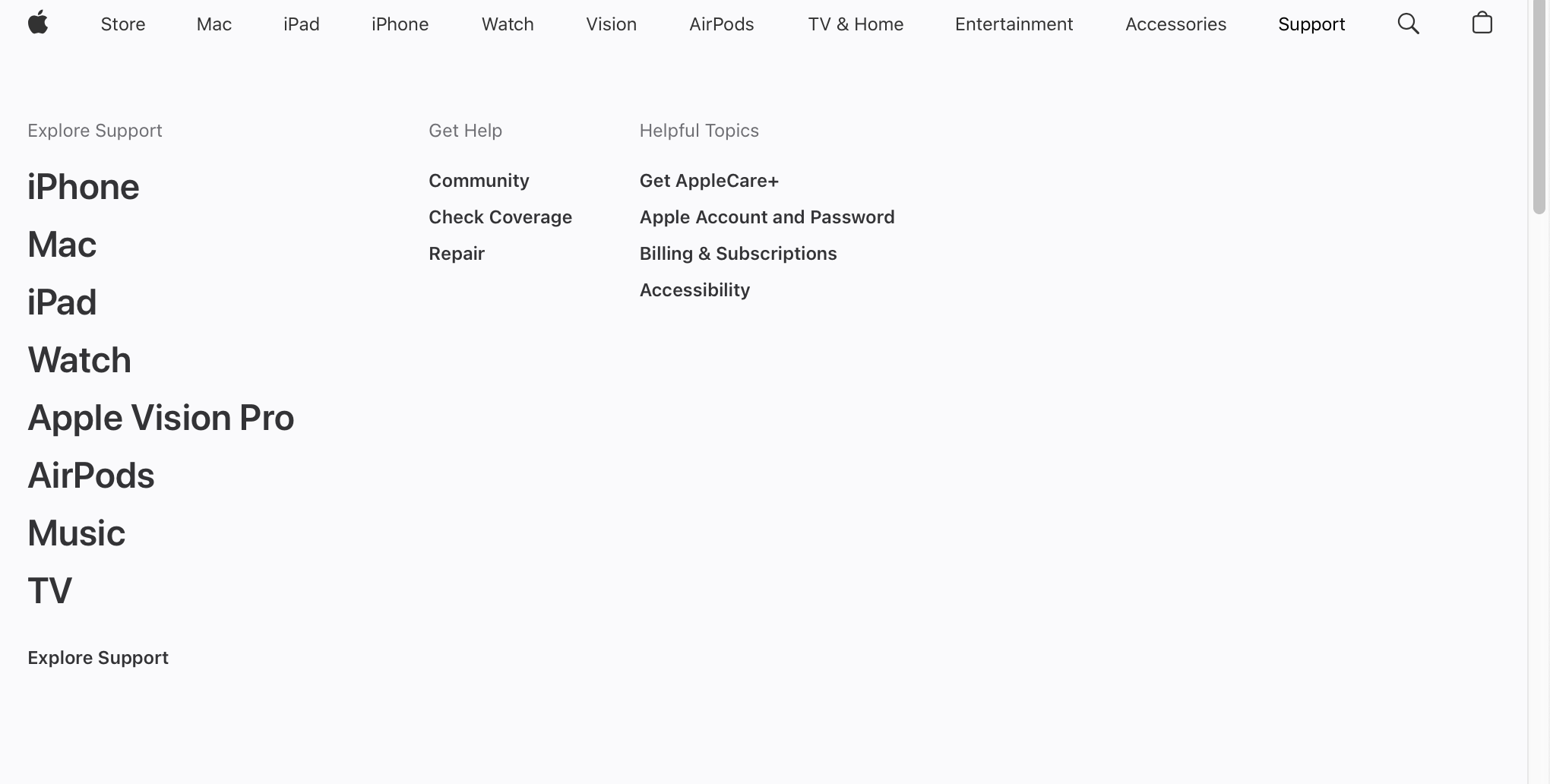The width and height of the screenshot is (1550, 784).
Task: Open Apple Account and Password topic
Action: 767,217
